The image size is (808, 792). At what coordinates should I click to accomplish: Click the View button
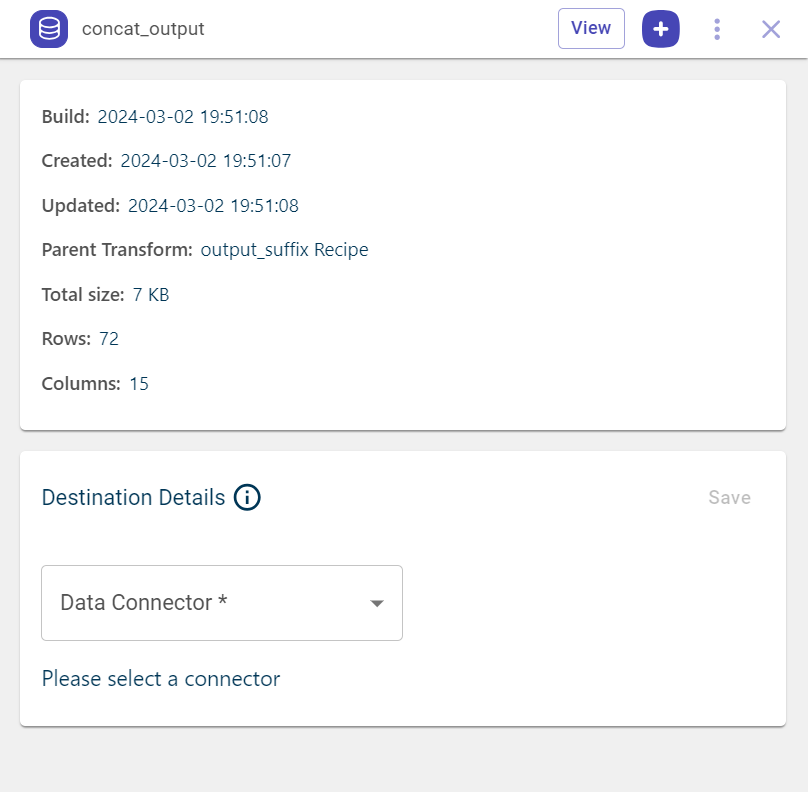pos(591,28)
